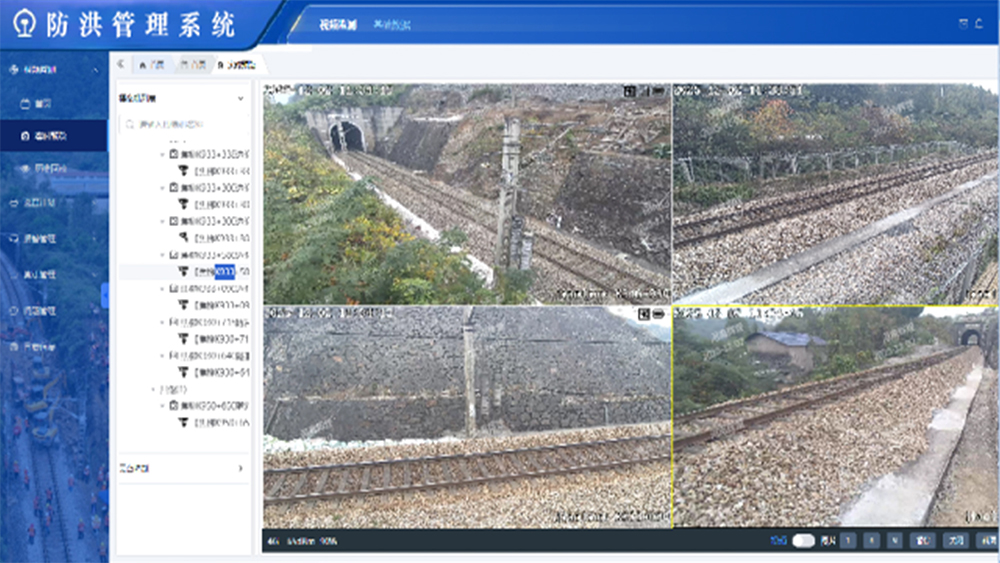Switch to the second top navigation tab
The height and width of the screenshot is (563, 1000).
pyautogui.click(x=391, y=24)
